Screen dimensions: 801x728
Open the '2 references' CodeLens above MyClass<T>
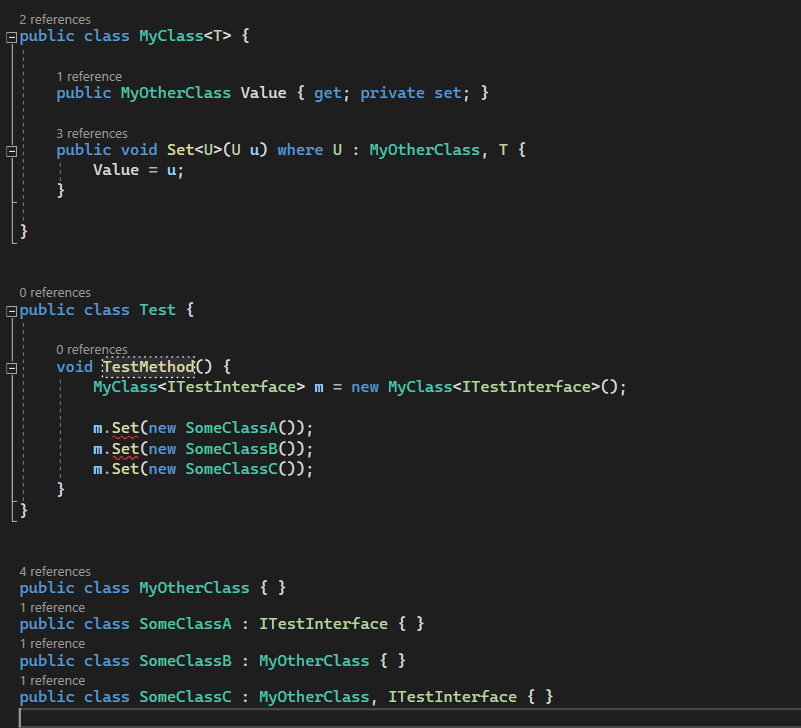pyautogui.click(x=55, y=19)
